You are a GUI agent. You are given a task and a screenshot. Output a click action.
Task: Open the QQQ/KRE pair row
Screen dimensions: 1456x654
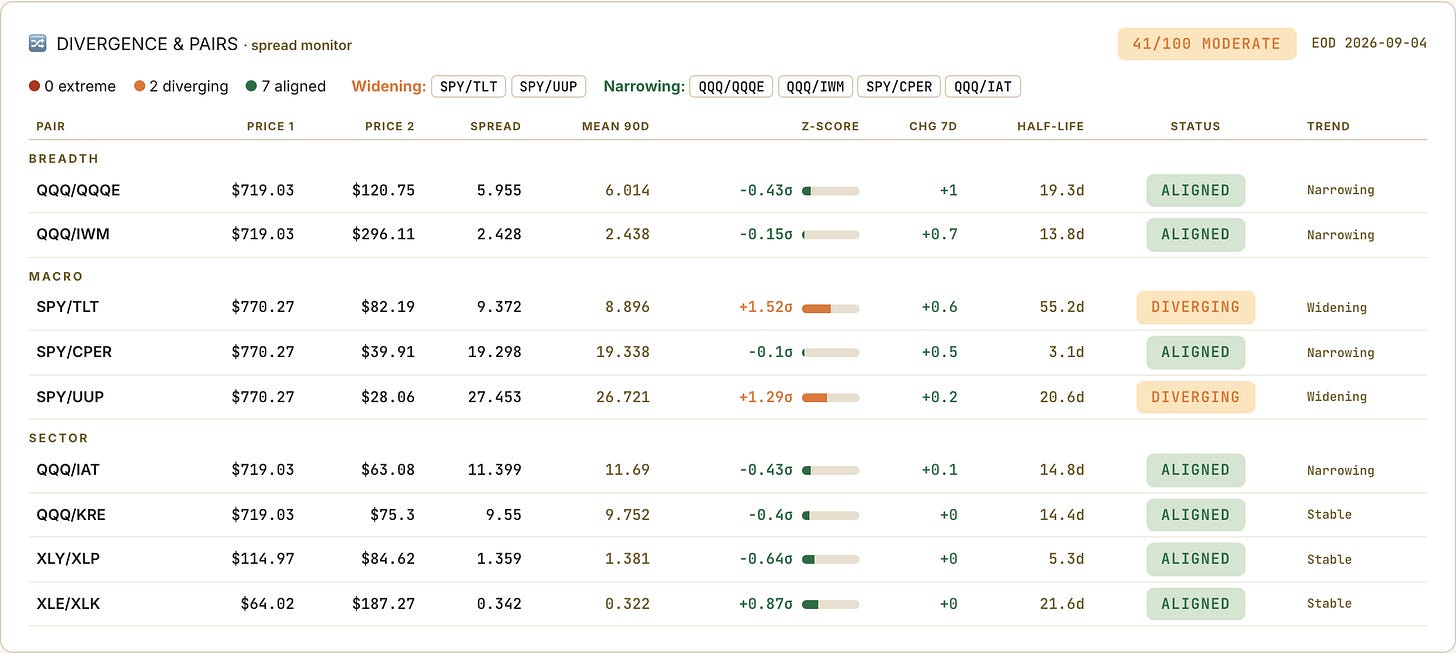(728, 515)
